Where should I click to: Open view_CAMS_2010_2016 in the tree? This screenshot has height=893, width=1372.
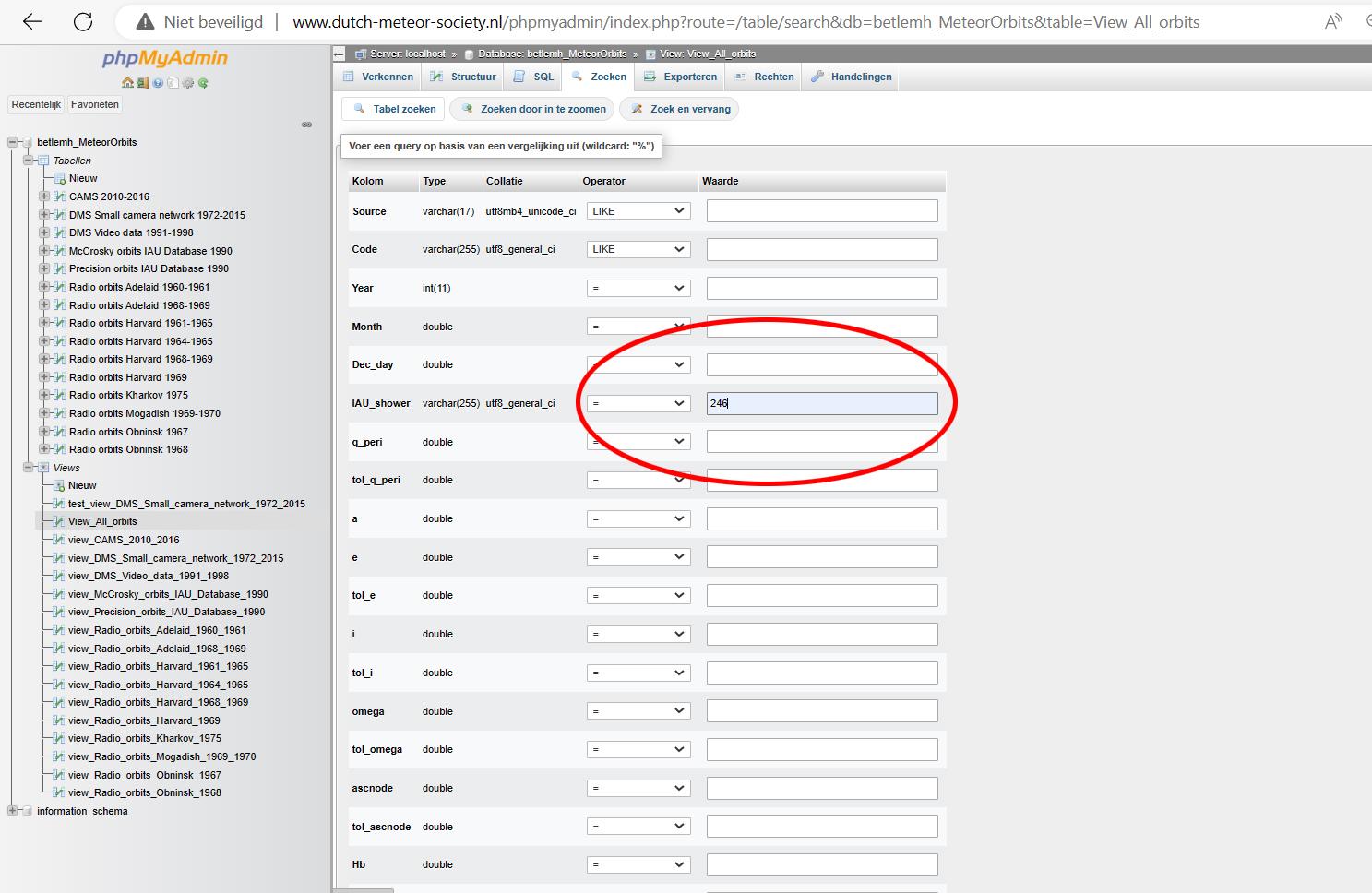click(x=124, y=540)
